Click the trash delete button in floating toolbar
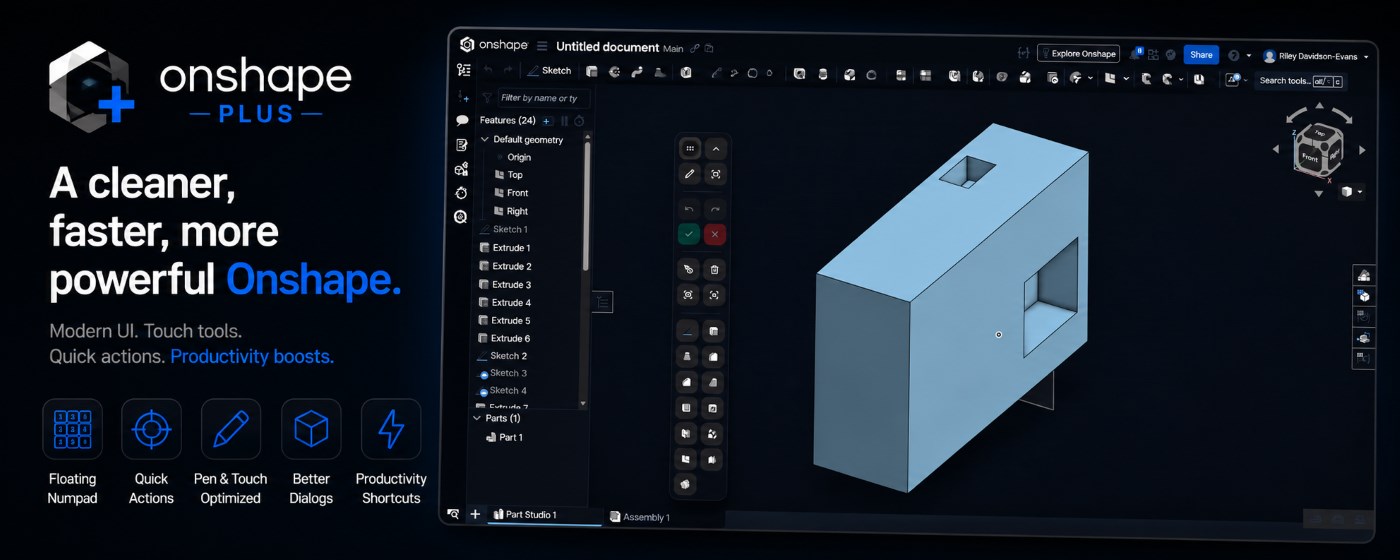1400x560 pixels. pyautogui.click(x=715, y=269)
